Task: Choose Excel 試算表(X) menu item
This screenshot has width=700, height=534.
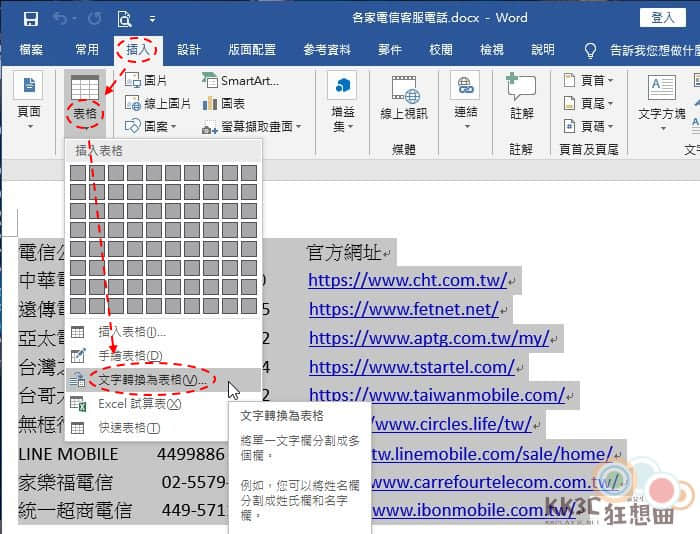Action: (163, 404)
